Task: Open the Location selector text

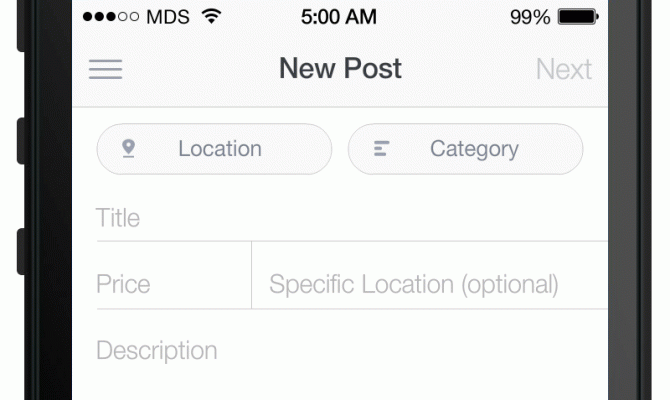Action: click(x=219, y=149)
